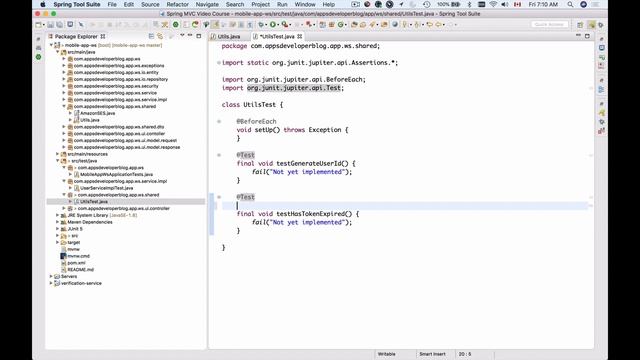Click the Wi-Fi status icon in menu bar
The width and height of the screenshot is (640, 360).
pyautogui.click(x=493, y=4)
